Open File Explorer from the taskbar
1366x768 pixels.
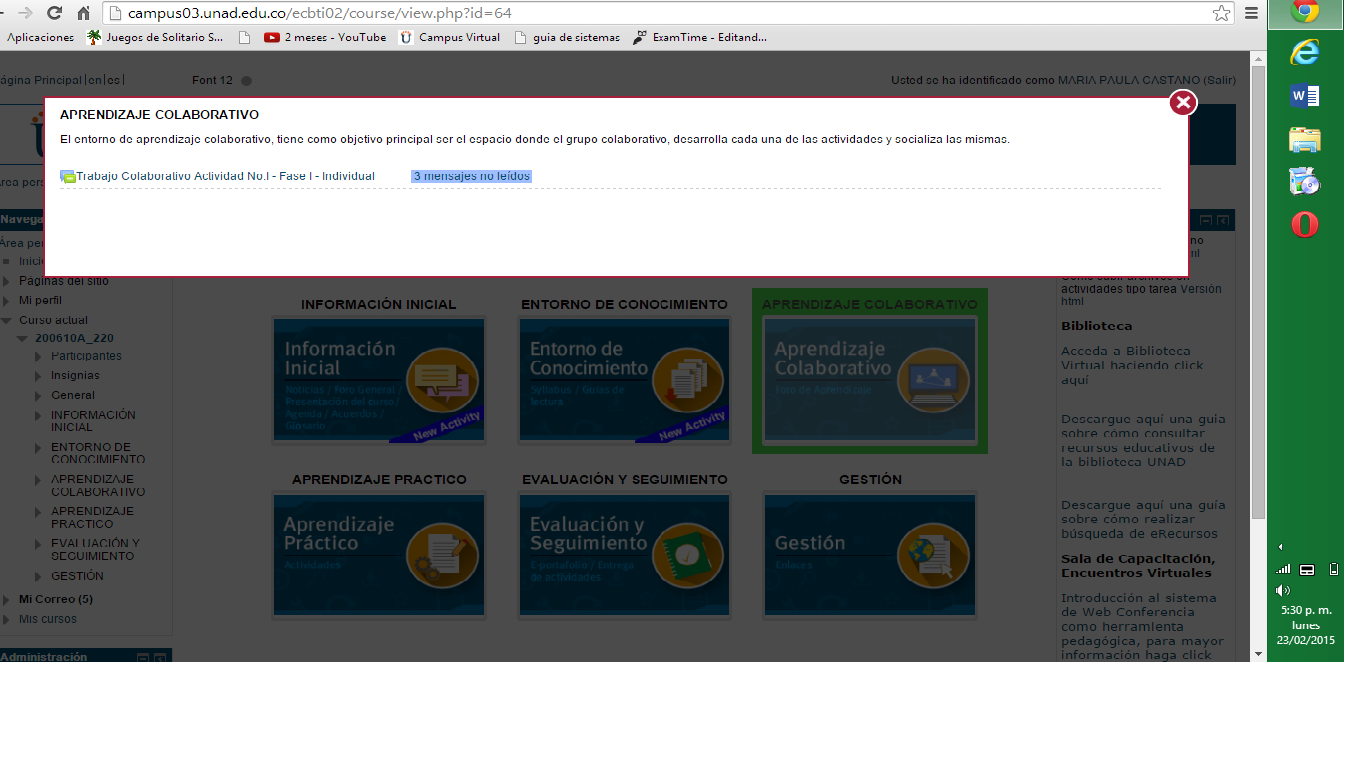[x=1304, y=139]
